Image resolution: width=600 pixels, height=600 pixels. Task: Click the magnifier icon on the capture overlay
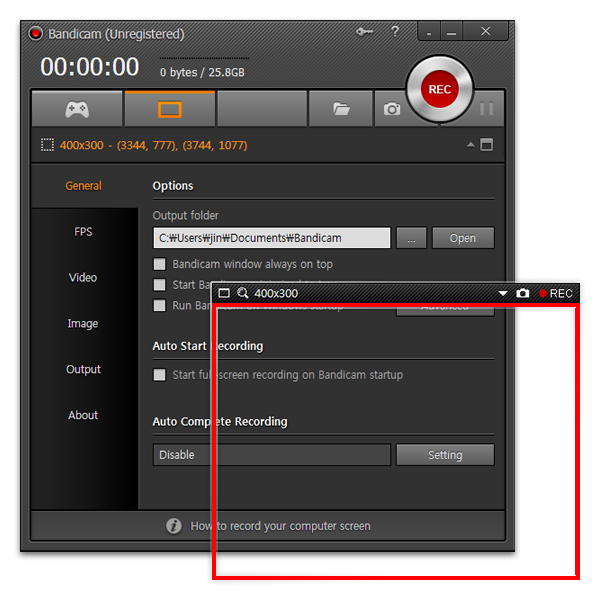[243, 293]
